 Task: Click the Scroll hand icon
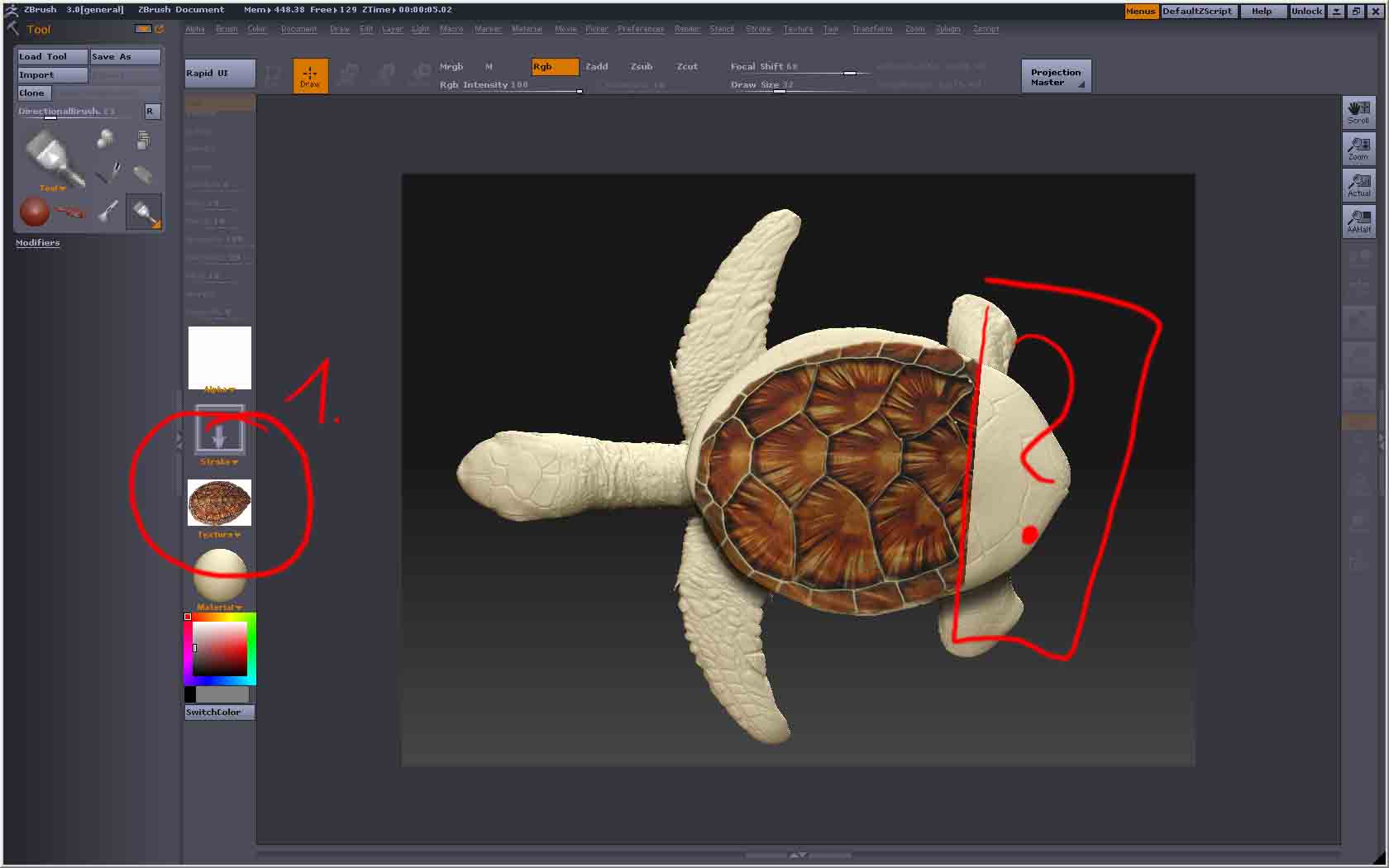(x=1358, y=112)
